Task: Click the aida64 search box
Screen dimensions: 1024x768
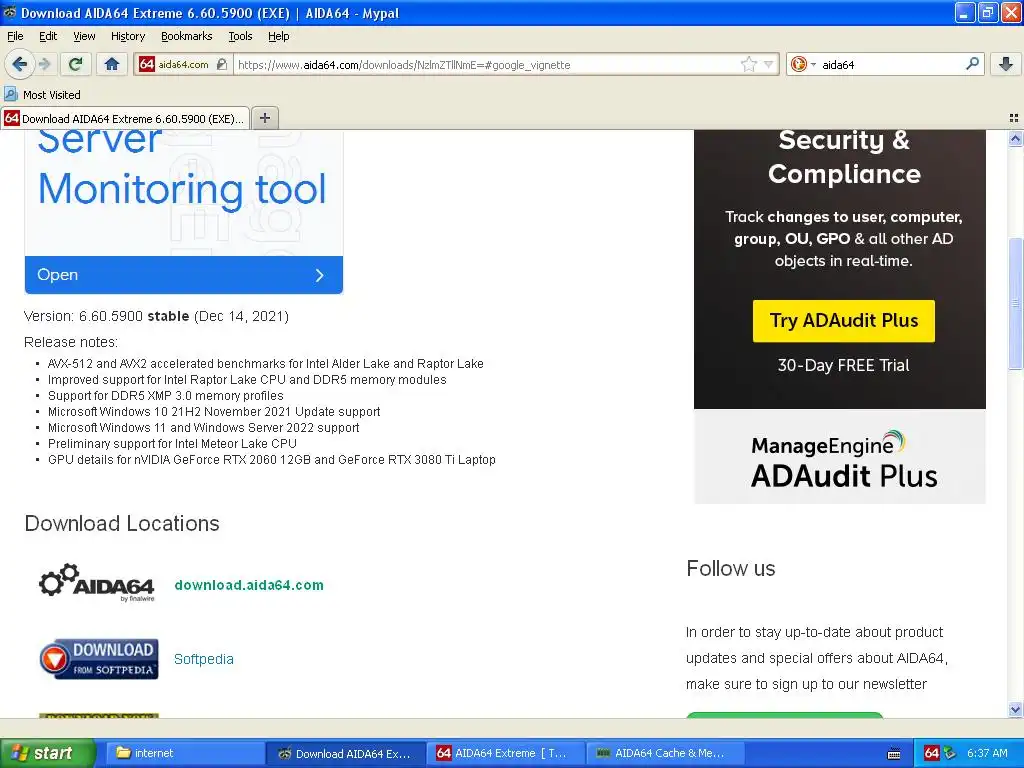Action: point(891,65)
